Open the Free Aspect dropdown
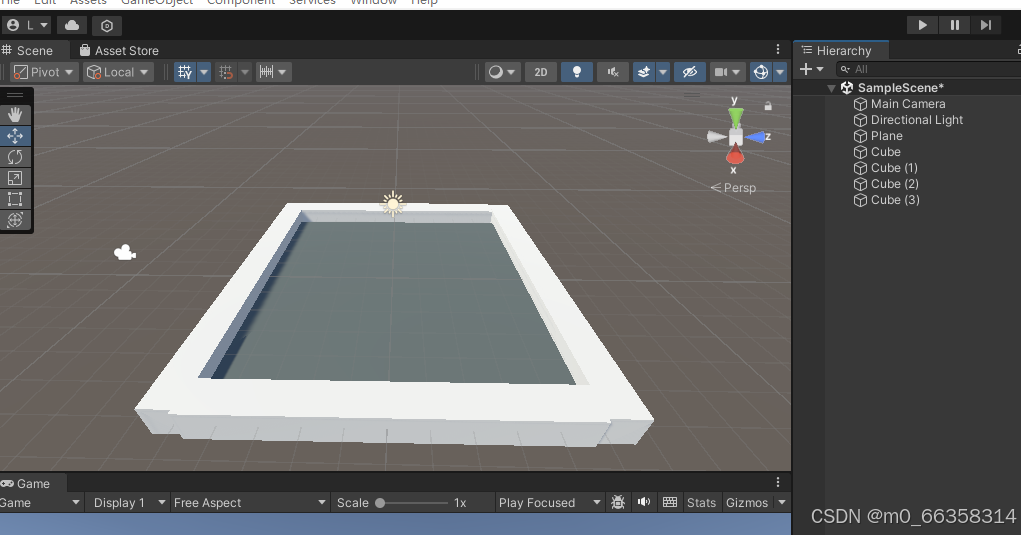This screenshot has height=535, width=1021. [x=249, y=502]
